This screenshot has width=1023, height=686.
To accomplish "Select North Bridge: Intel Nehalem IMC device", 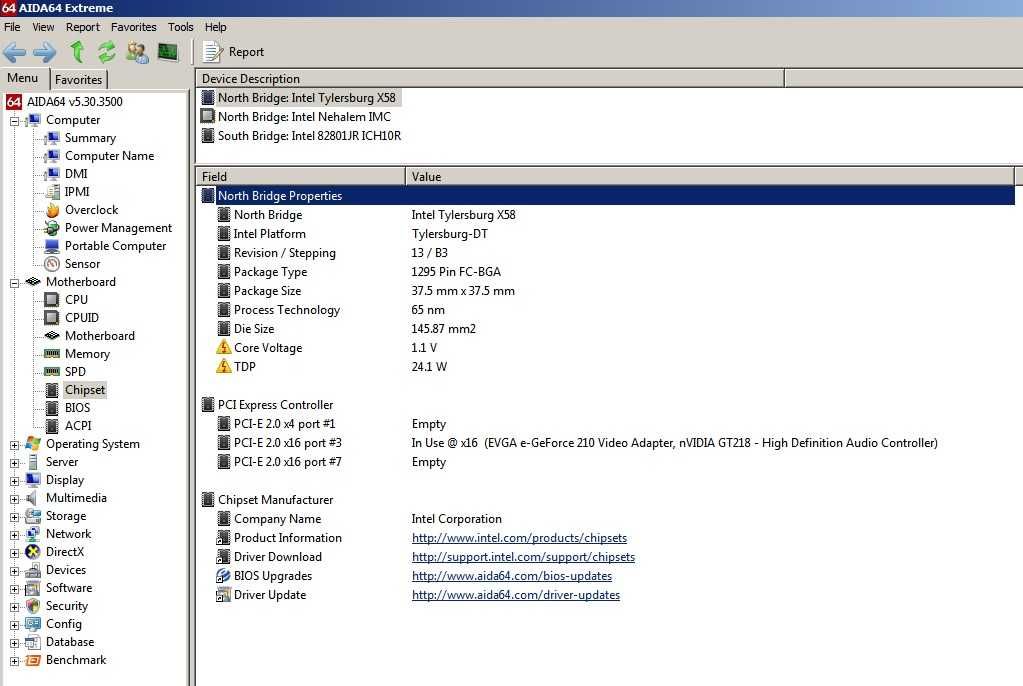I will click(x=298, y=117).
